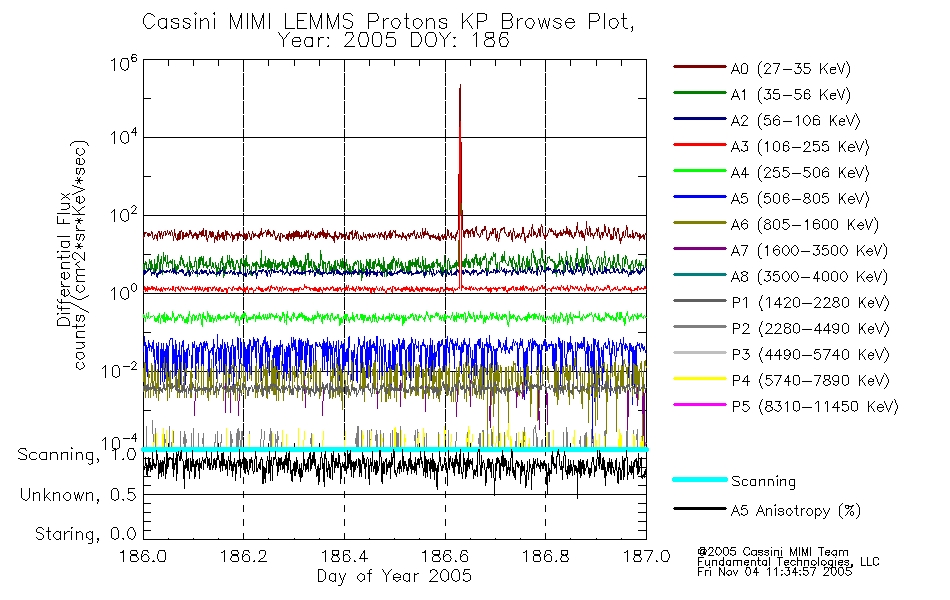The height and width of the screenshot is (600, 950).
Task: Click the 186.4 x-axis tick label
Action: point(344,556)
